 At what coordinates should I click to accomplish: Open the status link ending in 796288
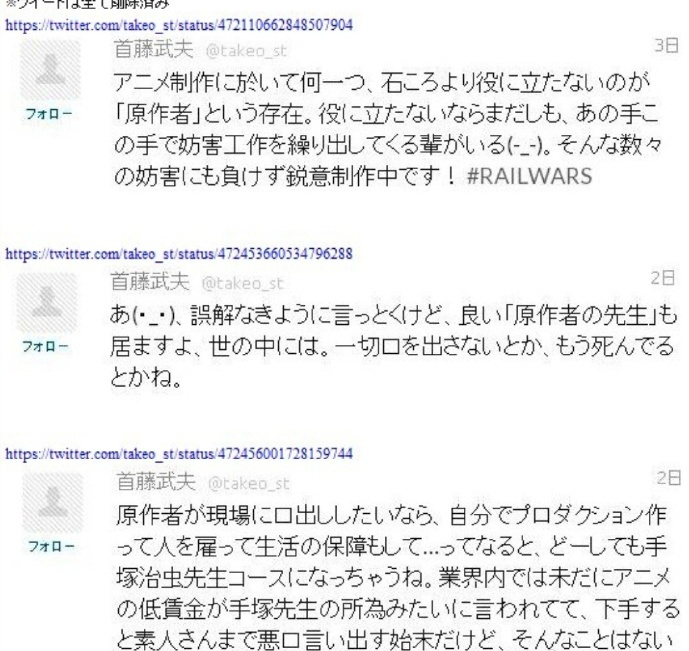179,254
